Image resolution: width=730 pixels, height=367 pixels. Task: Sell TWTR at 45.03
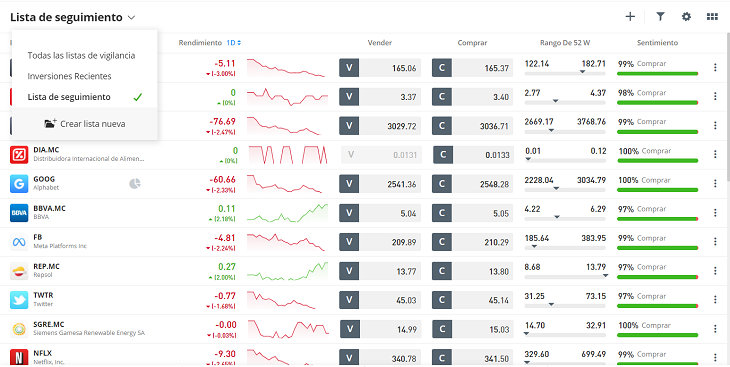[x=380, y=300]
